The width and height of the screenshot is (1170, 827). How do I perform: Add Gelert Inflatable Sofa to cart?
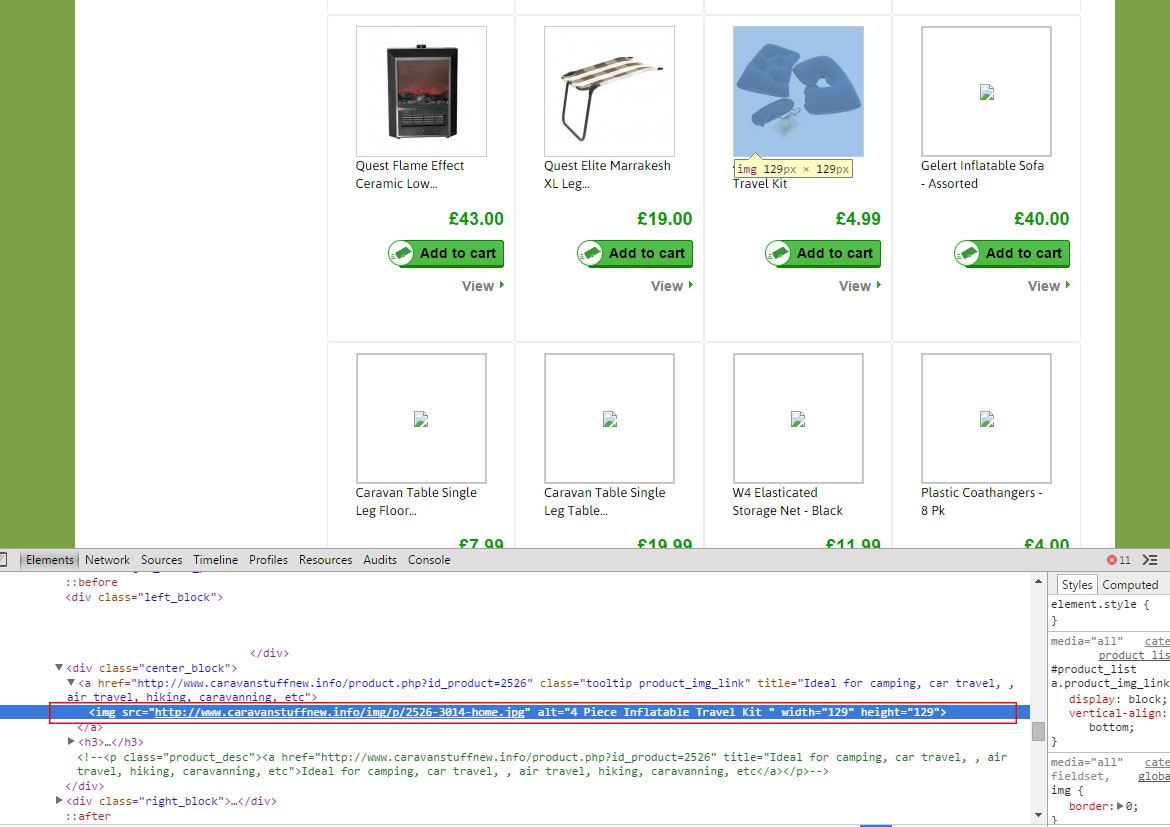(x=1012, y=254)
